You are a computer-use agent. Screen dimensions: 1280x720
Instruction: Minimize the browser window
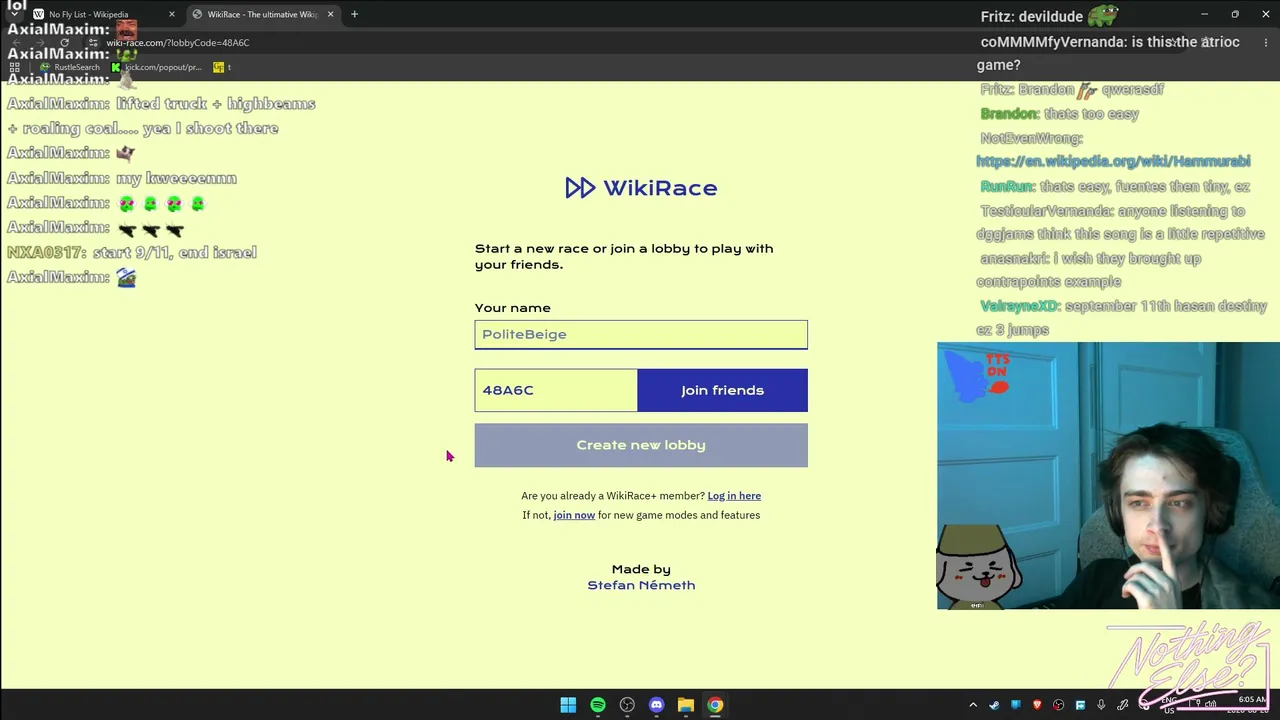(1204, 14)
